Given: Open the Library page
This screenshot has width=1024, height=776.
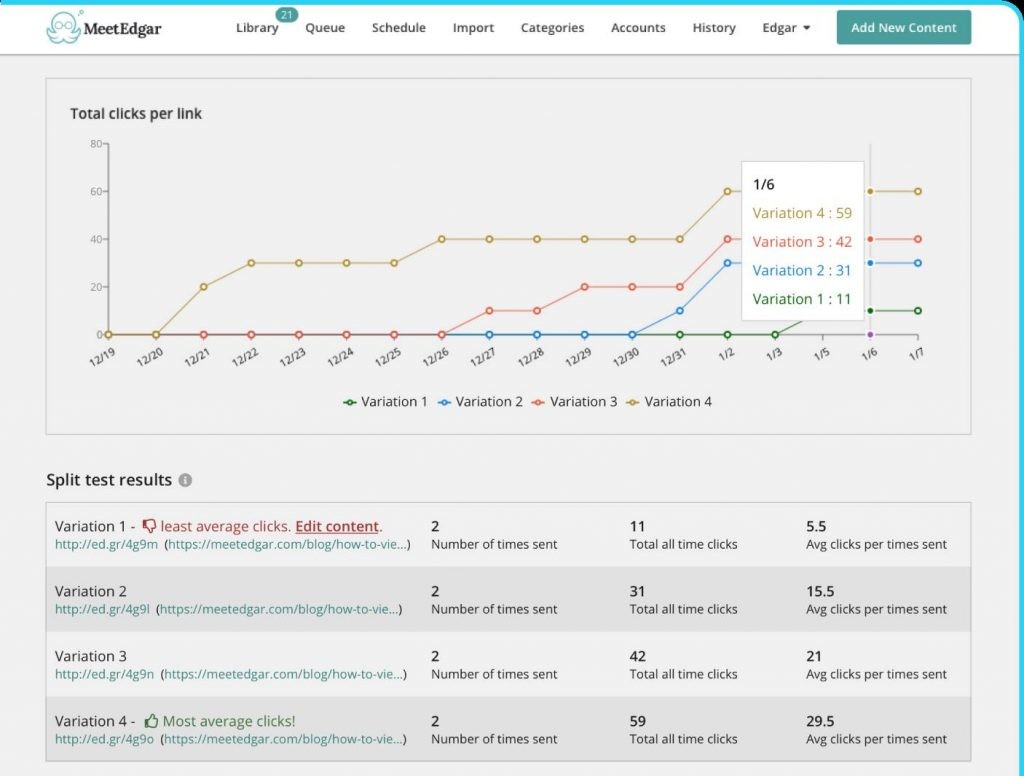Looking at the screenshot, I should (257, 28).
